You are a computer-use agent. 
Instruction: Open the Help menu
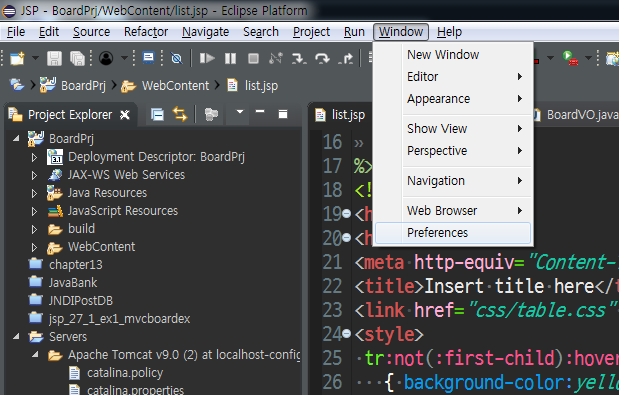point(449,32)
